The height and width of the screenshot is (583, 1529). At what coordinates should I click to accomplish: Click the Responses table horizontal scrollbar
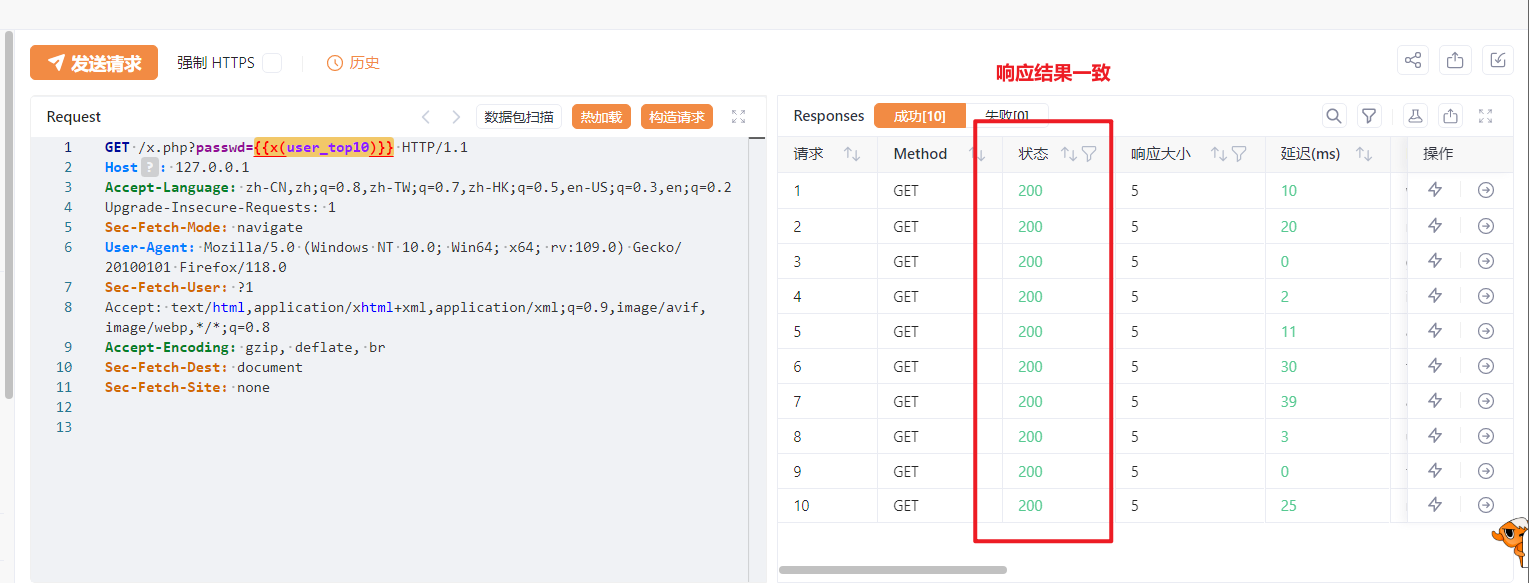pyautogui.click(x=893, y=570)
